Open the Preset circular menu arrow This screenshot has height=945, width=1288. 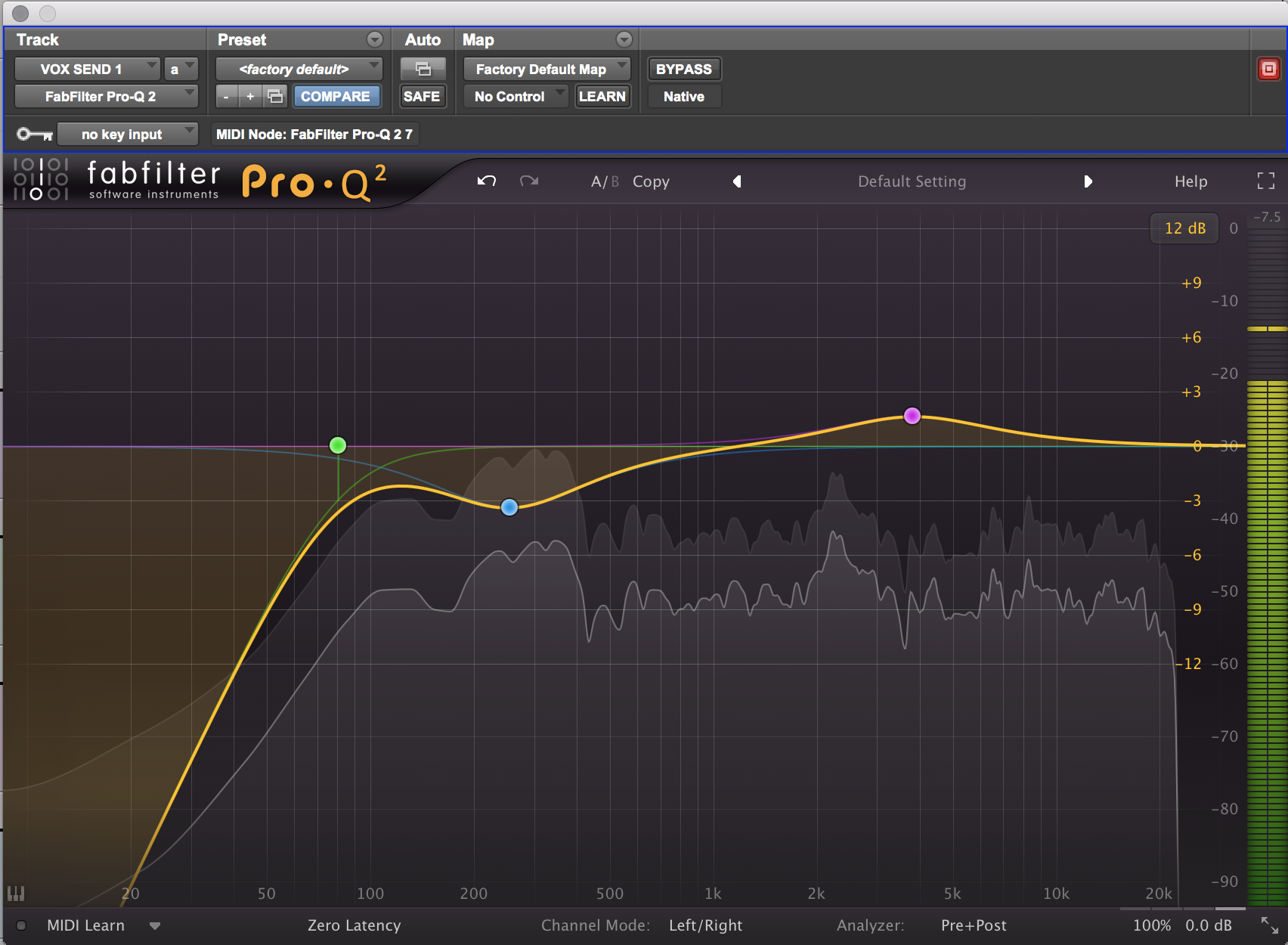click(375, 39)
